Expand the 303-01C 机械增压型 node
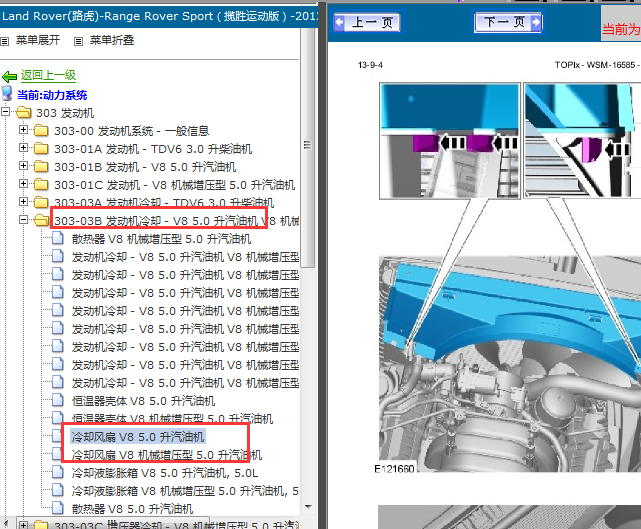The image size is (641, 529). point(23,184)
